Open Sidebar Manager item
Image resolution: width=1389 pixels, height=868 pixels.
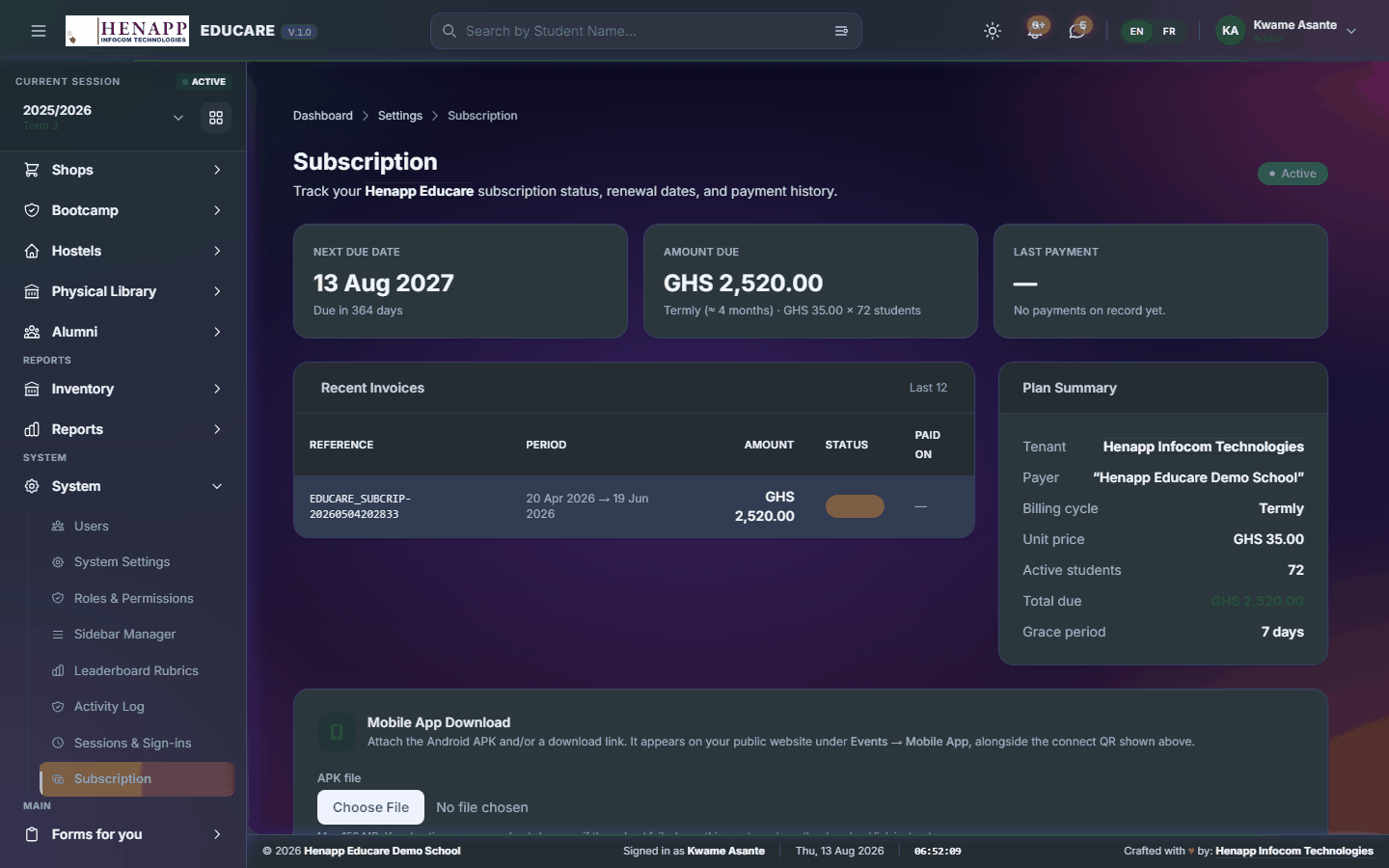click(x=136, y=635)
